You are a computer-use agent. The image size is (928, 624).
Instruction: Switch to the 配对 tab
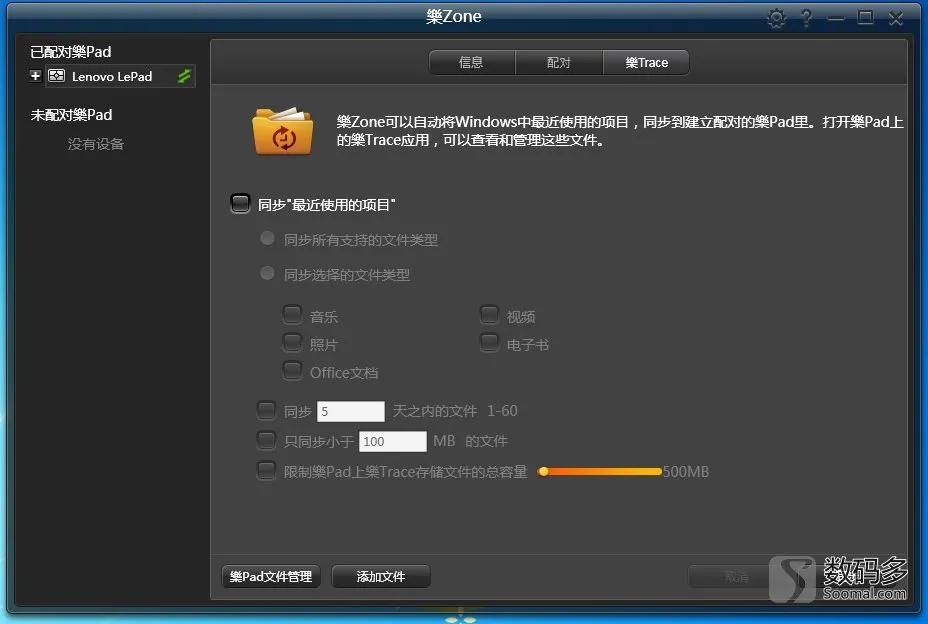click(x=559, y=62)
